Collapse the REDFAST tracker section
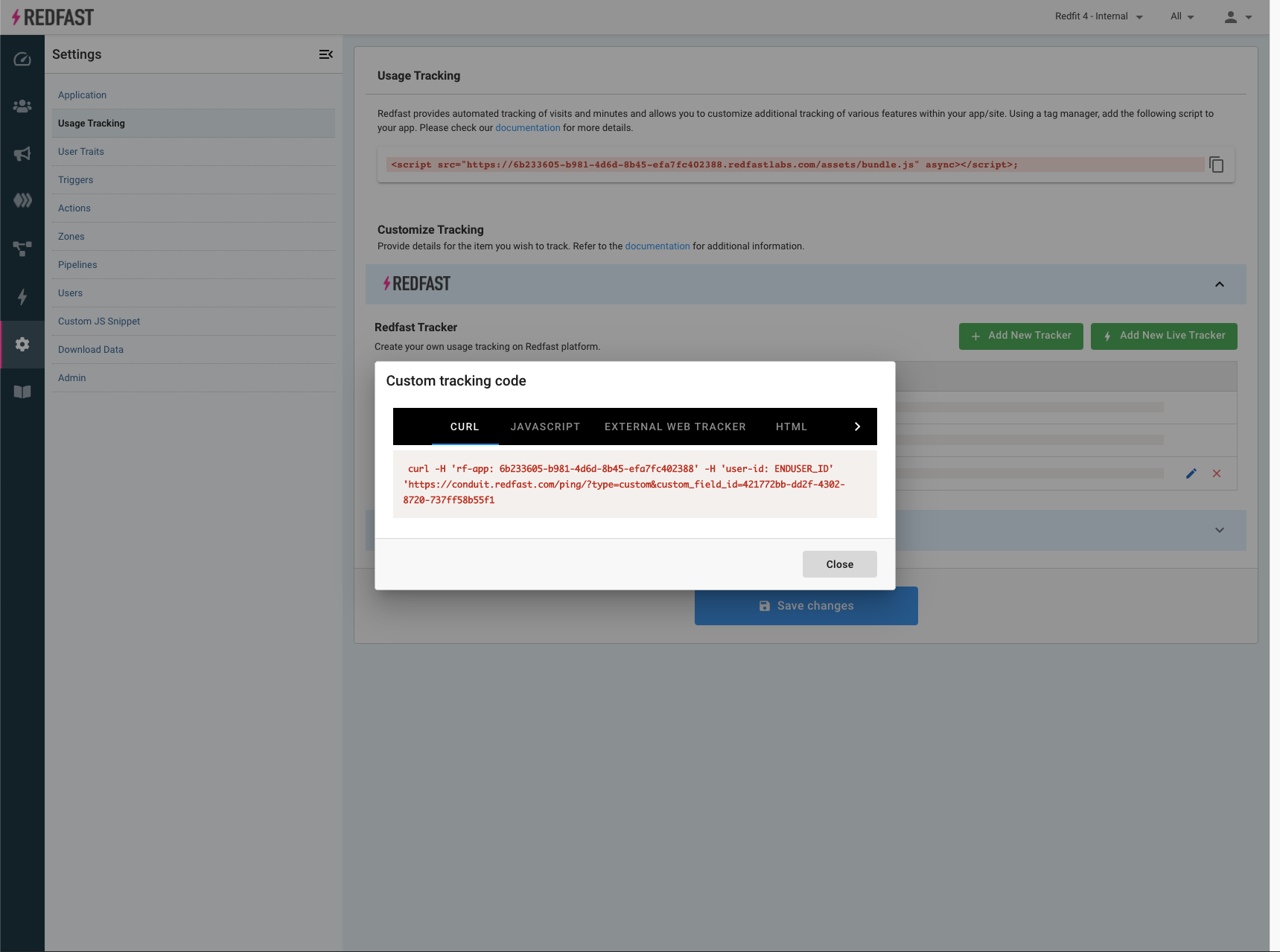1280x952 pixels. [x=1219, y=284]
